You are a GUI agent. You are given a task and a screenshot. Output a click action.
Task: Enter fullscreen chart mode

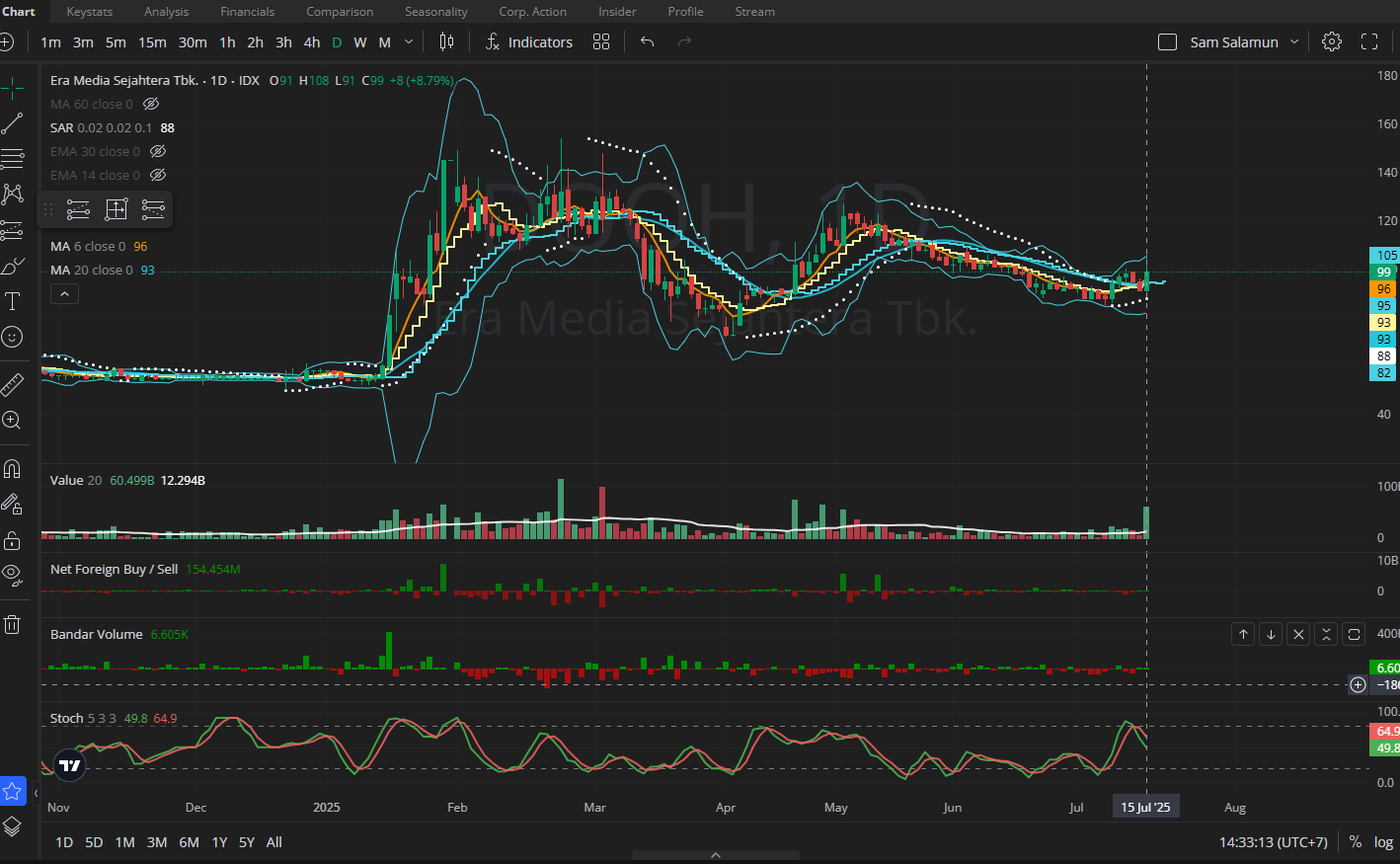coord(1369,41)
